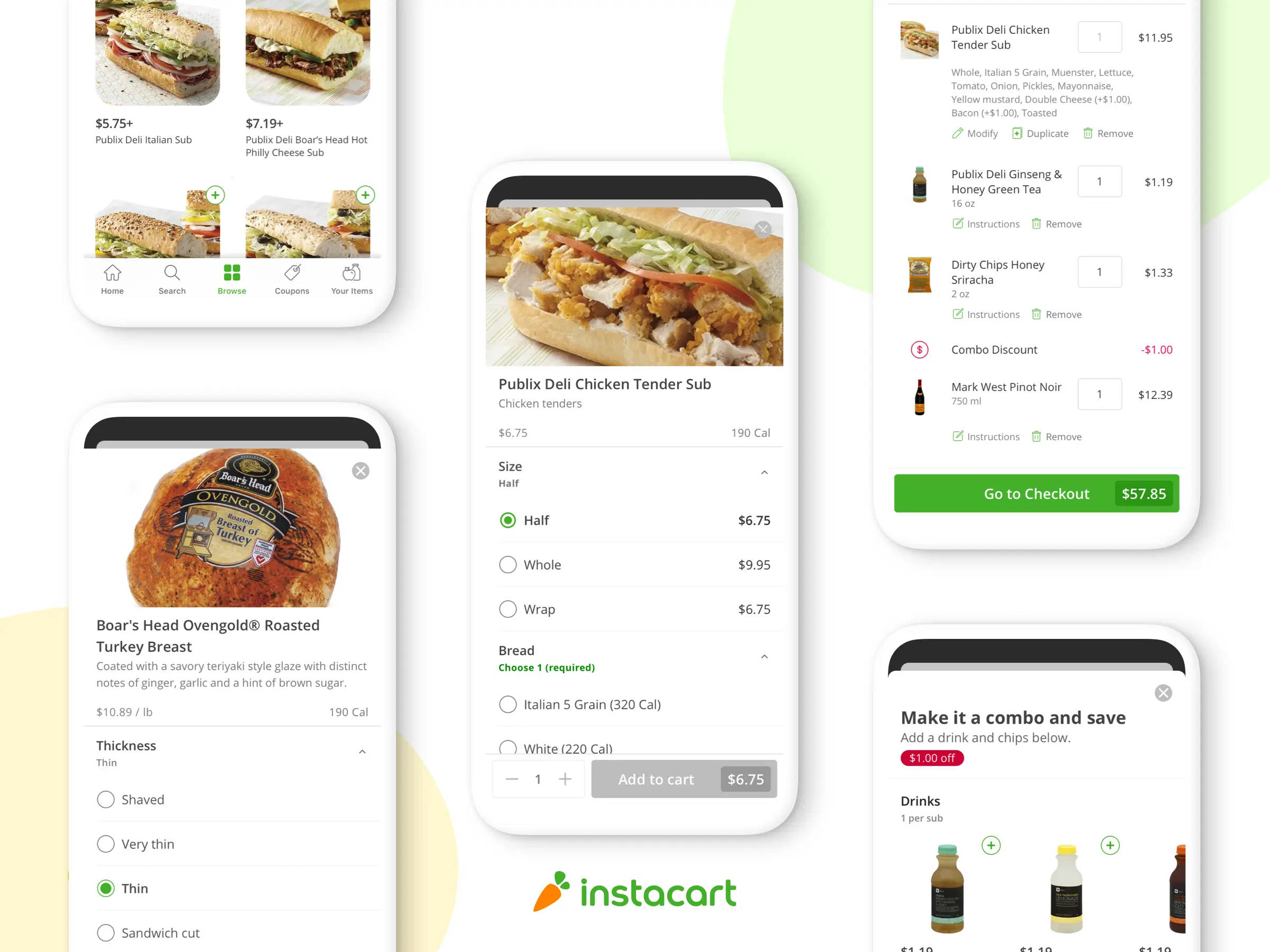
Task: Open the Coupons tab
Action: [291, 280]
